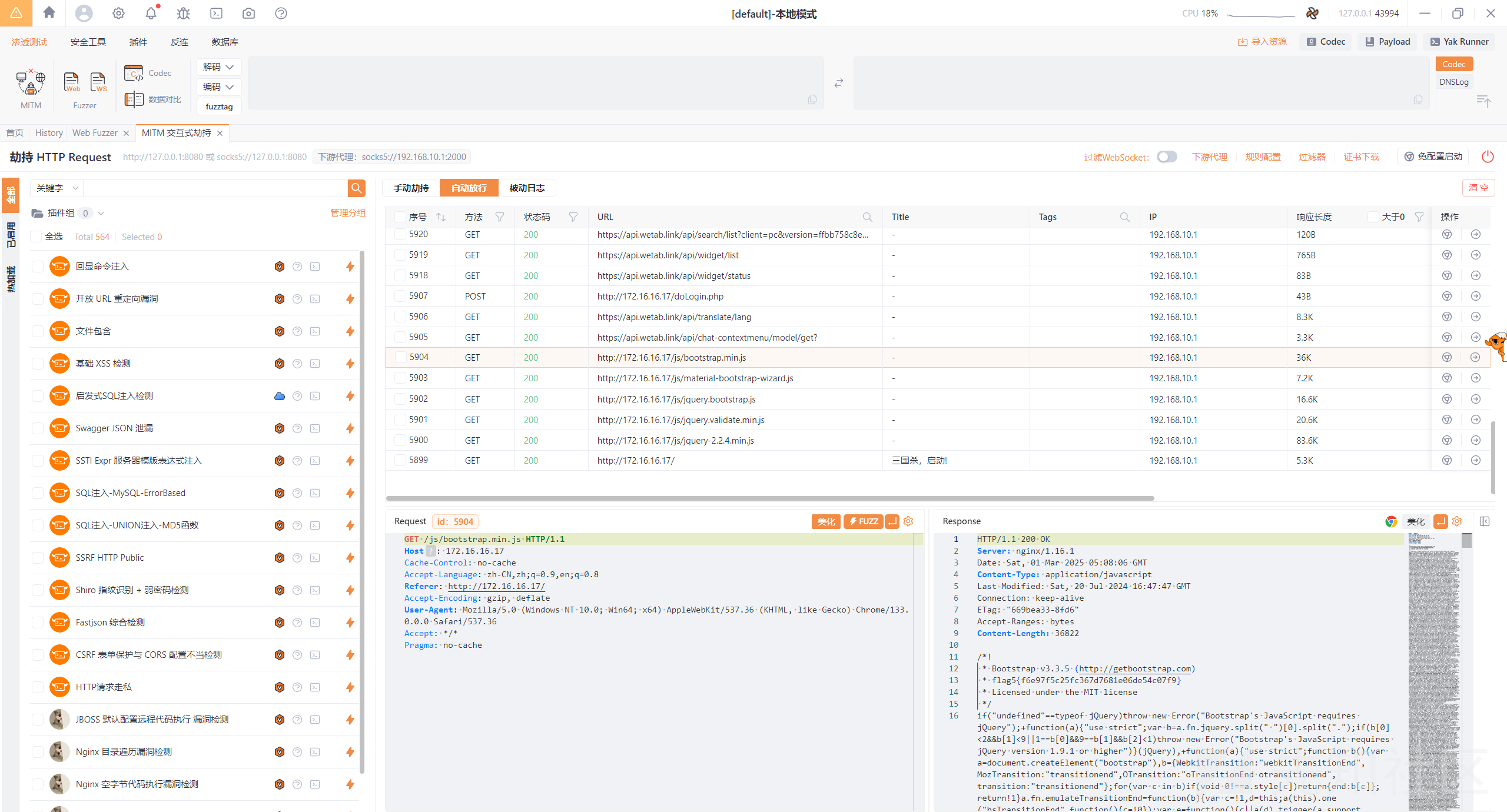Open the 插件 menu
This screenshot has height=812, width=1507.
tap(138, 42)
